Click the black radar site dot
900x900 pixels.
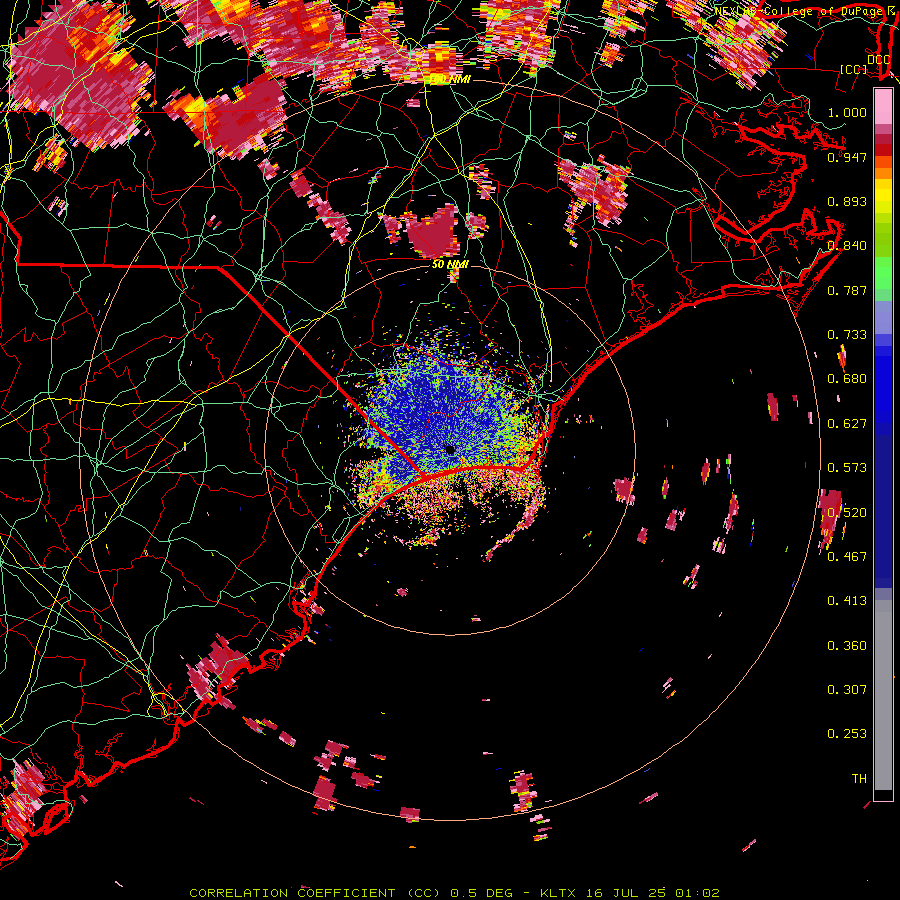point(451,450)
